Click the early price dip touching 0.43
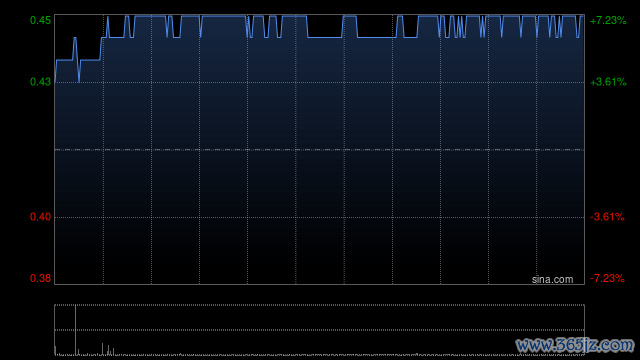 pos(79,81)
